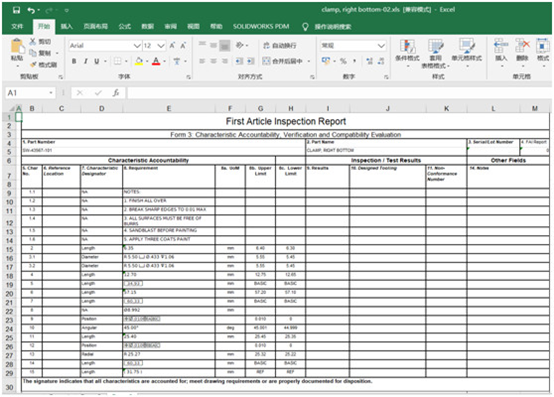Click the Percent Style button
The height and width of the screenshot is (397, 554).
343,61
